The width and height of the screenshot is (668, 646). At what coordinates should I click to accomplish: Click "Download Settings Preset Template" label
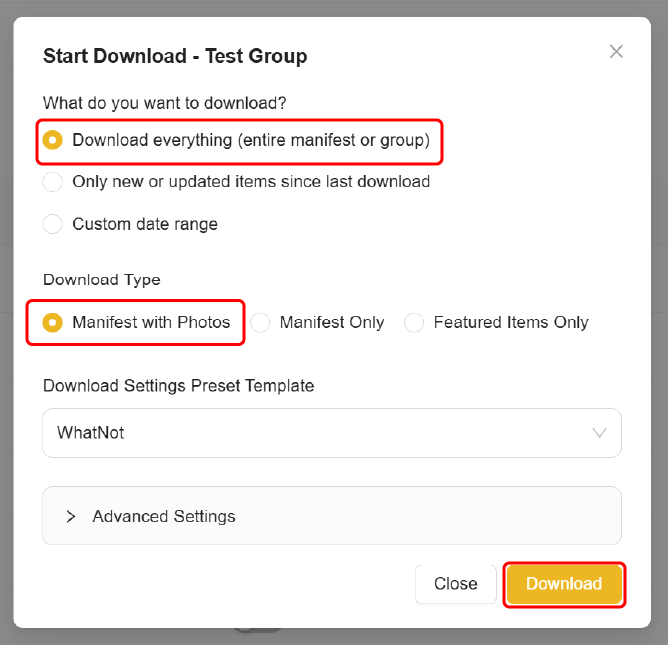(x=178, y=386)
